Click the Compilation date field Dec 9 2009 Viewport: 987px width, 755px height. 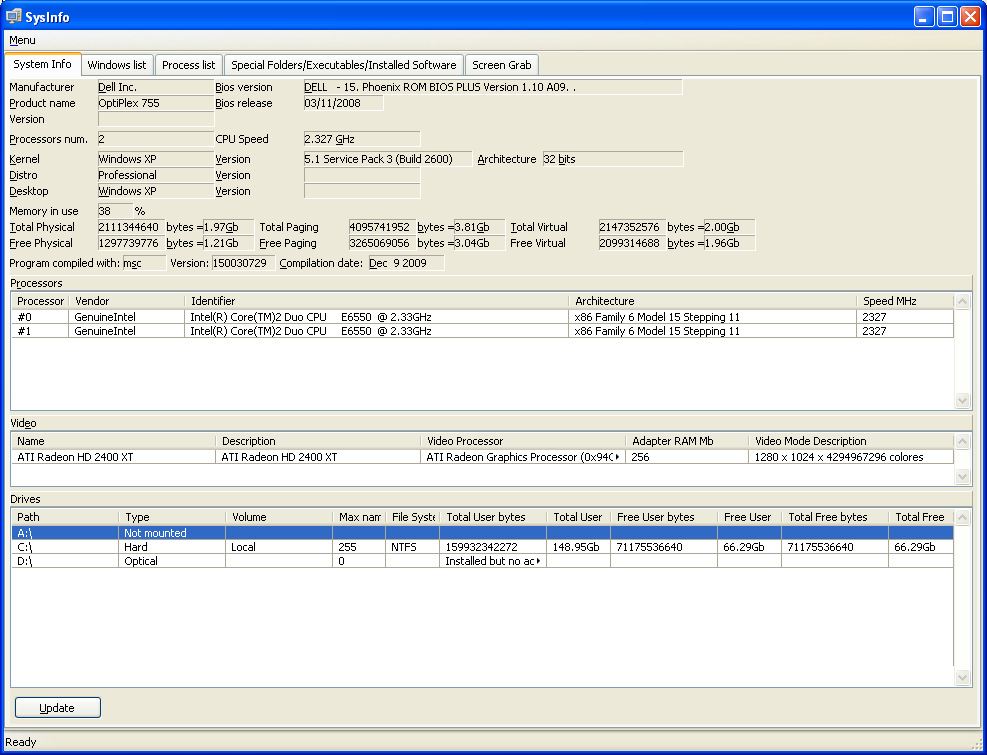(x=406, y=263)
